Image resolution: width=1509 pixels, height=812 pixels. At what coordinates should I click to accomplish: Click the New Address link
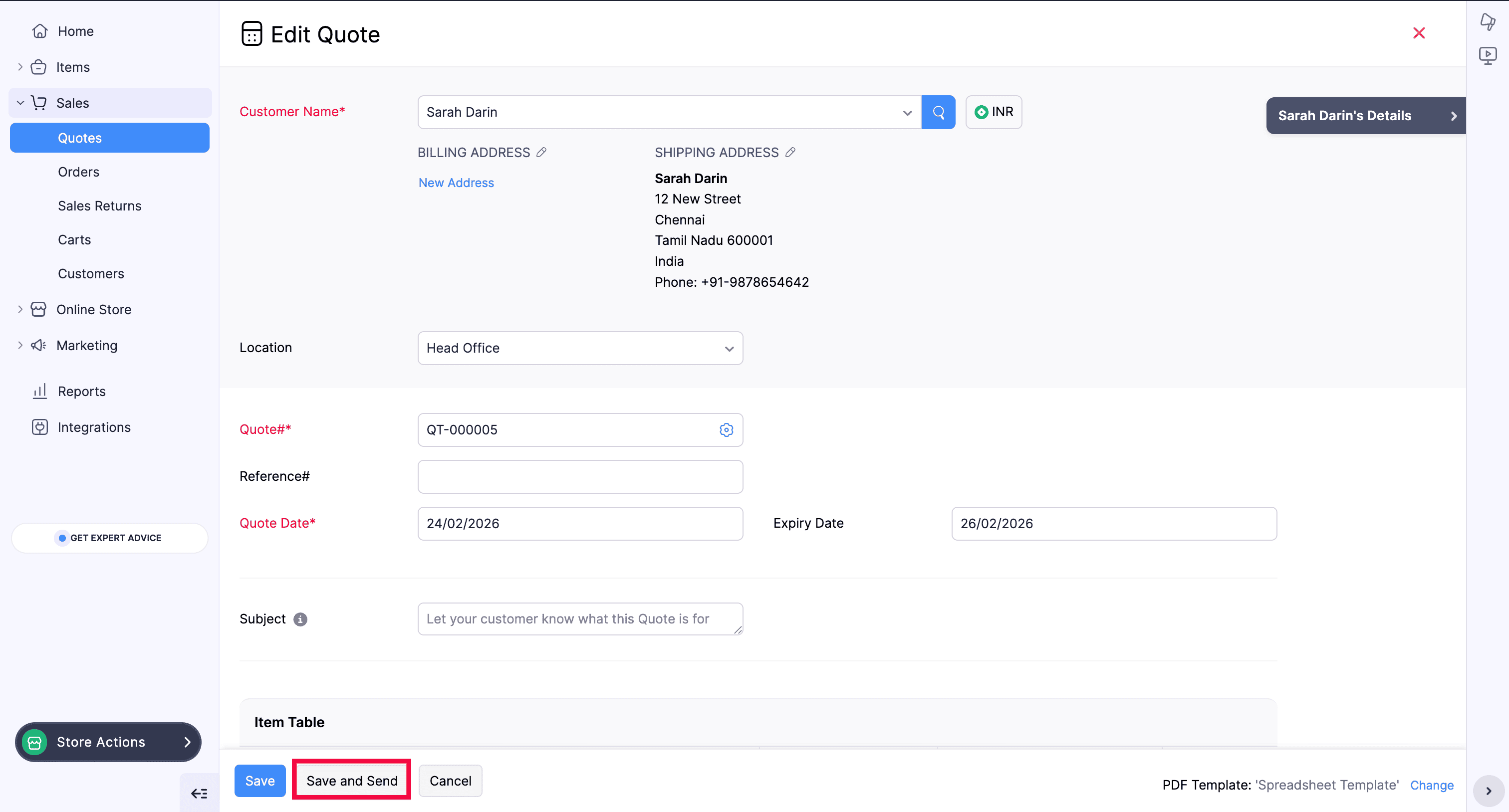(x=456, y=183)
